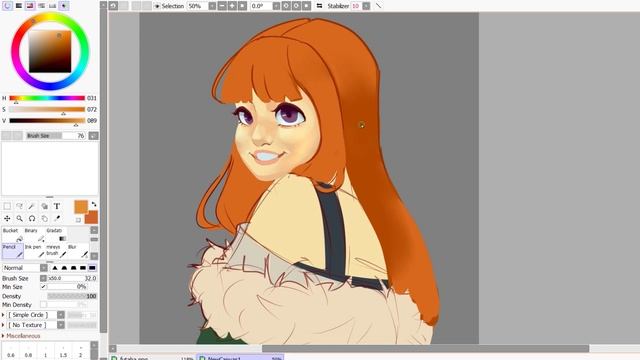Toggle the color wheel panel icon
The width and height of the screenshot is (640, 360).
click(x=7, y=6)
